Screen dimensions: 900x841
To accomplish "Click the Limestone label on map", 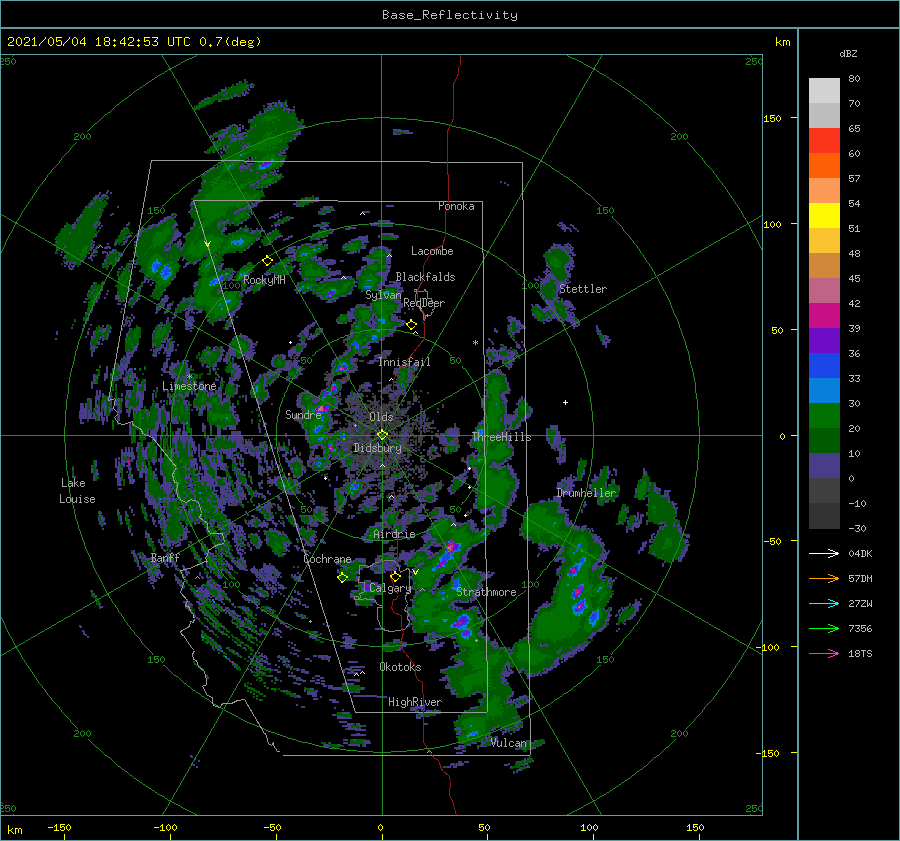I will point(189,386).
